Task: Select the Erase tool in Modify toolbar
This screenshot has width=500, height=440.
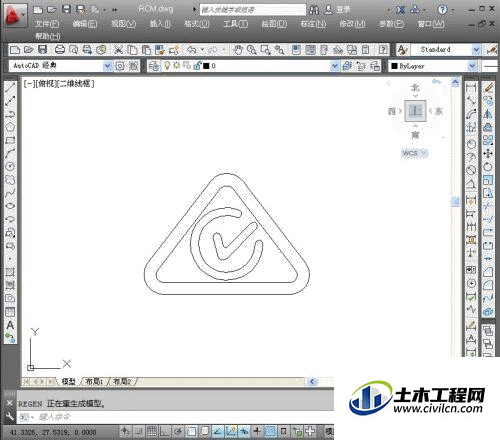Action: click(488, 88)
